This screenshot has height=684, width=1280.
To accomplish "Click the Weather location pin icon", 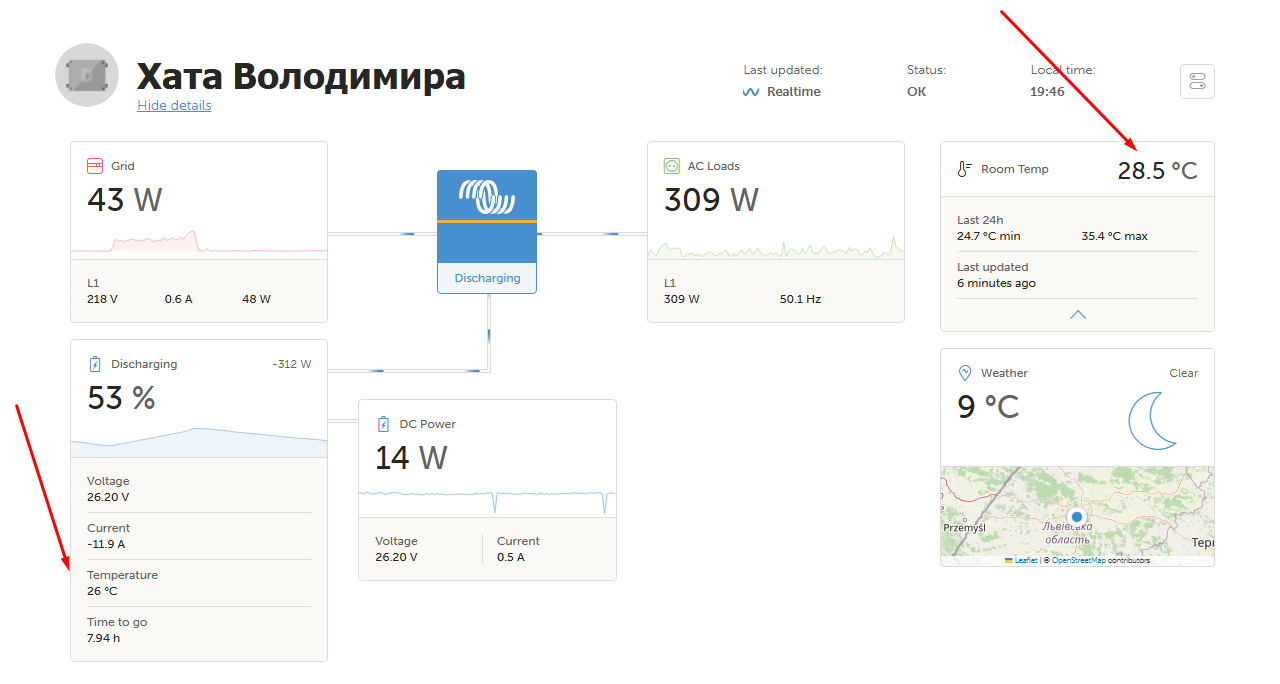I will click(965, 373).
